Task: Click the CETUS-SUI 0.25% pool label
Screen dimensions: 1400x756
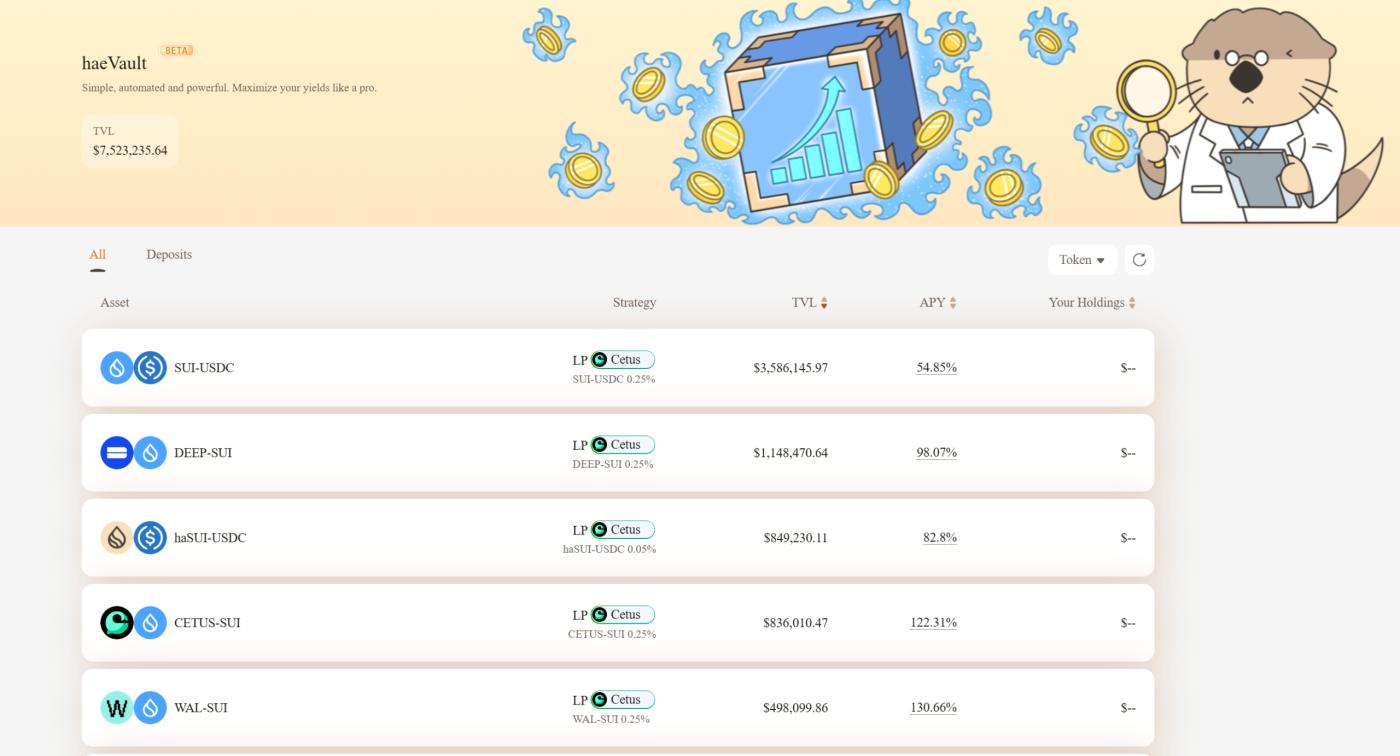Action: pyautogui.click(x=612, y=635)
